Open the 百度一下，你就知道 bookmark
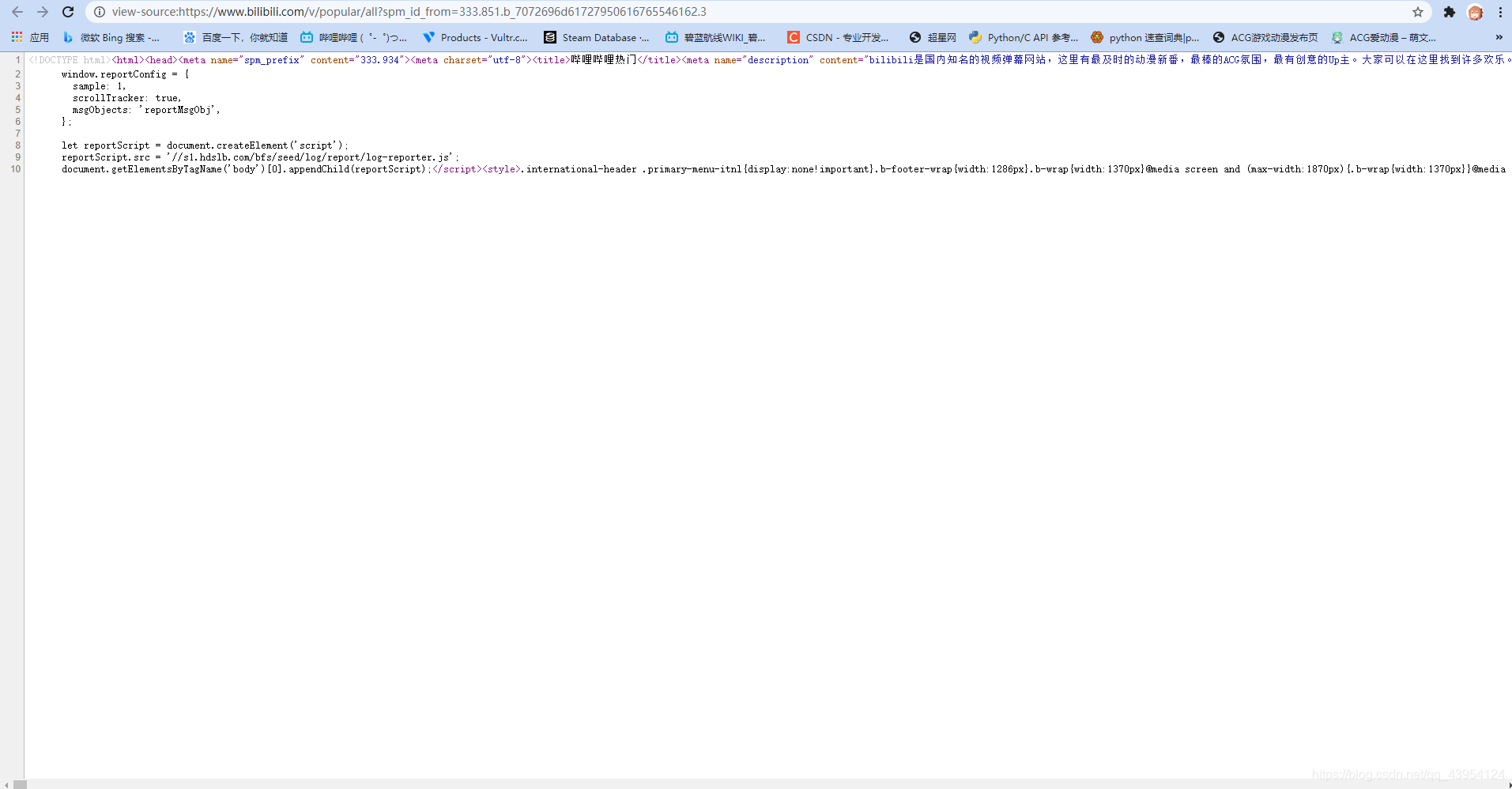This screenshot has height=789, width=1512. point(236,37)
